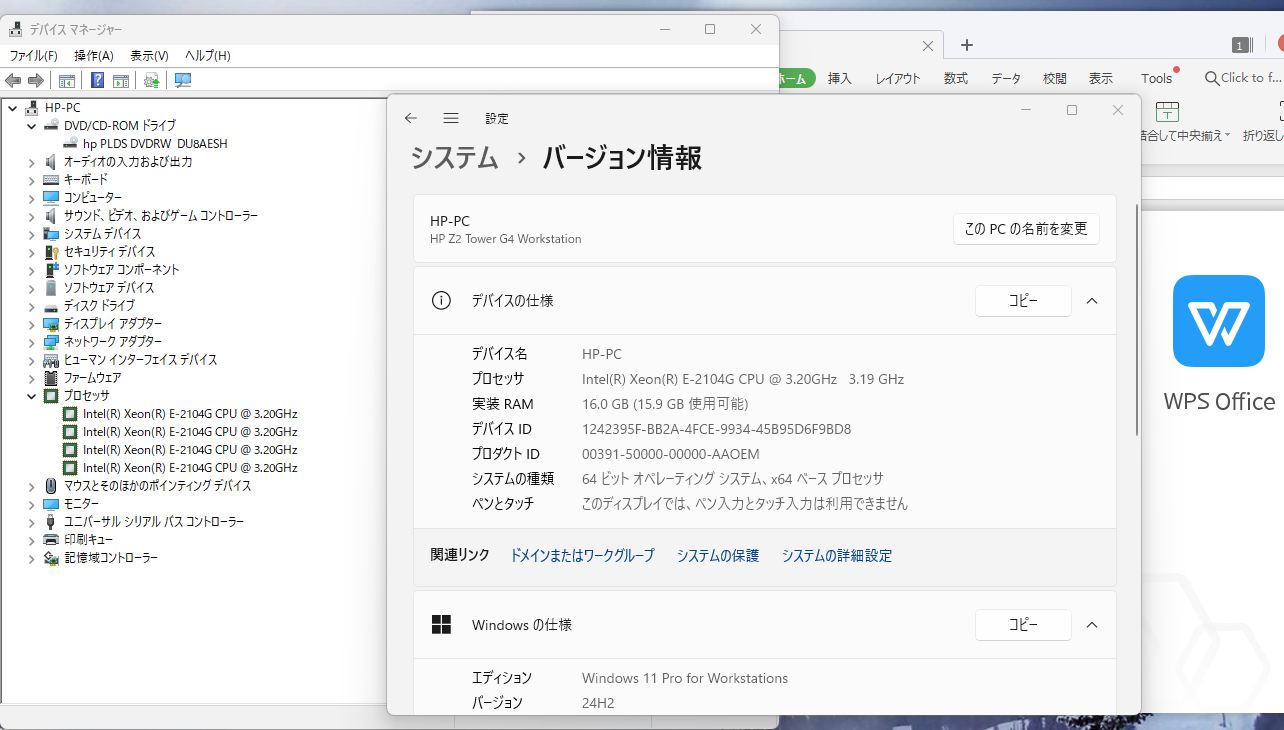Click the この PC の名前を変更 button
1284x730 pixels.
point(1026,229)
